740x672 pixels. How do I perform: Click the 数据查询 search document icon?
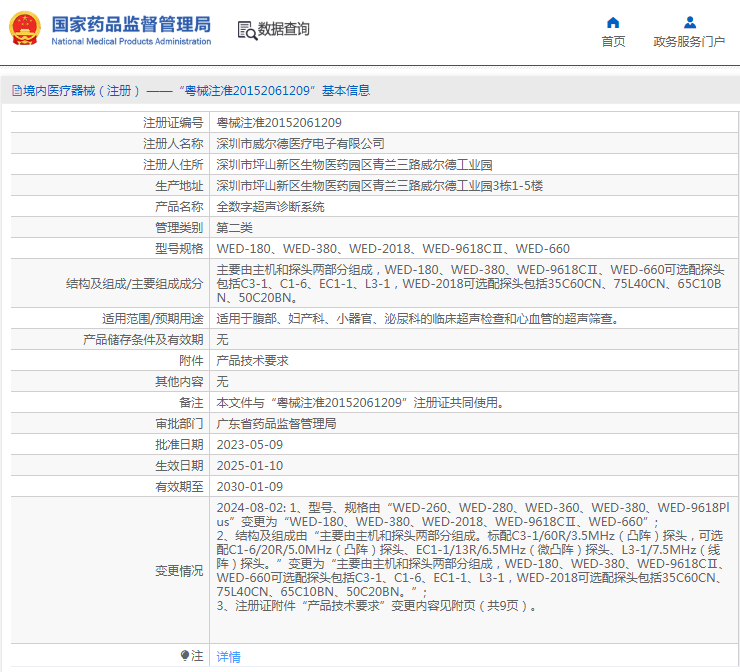tap(247, 31)
